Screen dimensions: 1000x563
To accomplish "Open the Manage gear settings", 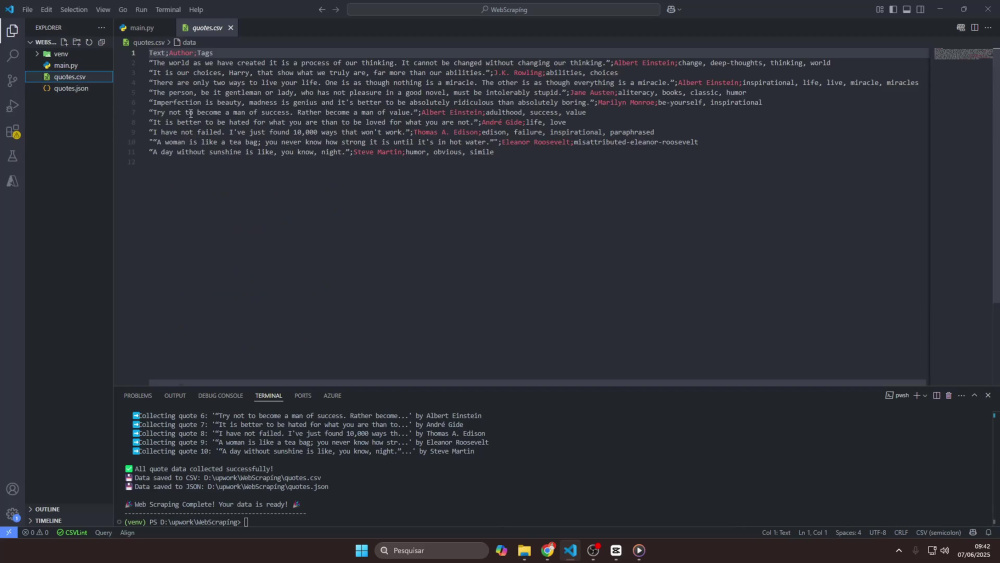I will (12, 514).
